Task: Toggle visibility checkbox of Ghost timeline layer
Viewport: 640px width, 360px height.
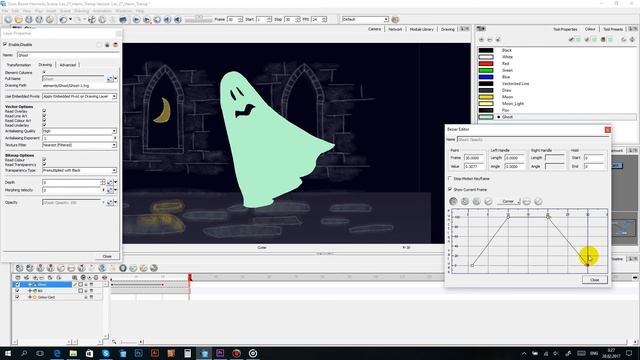Action: click(17, 284)
